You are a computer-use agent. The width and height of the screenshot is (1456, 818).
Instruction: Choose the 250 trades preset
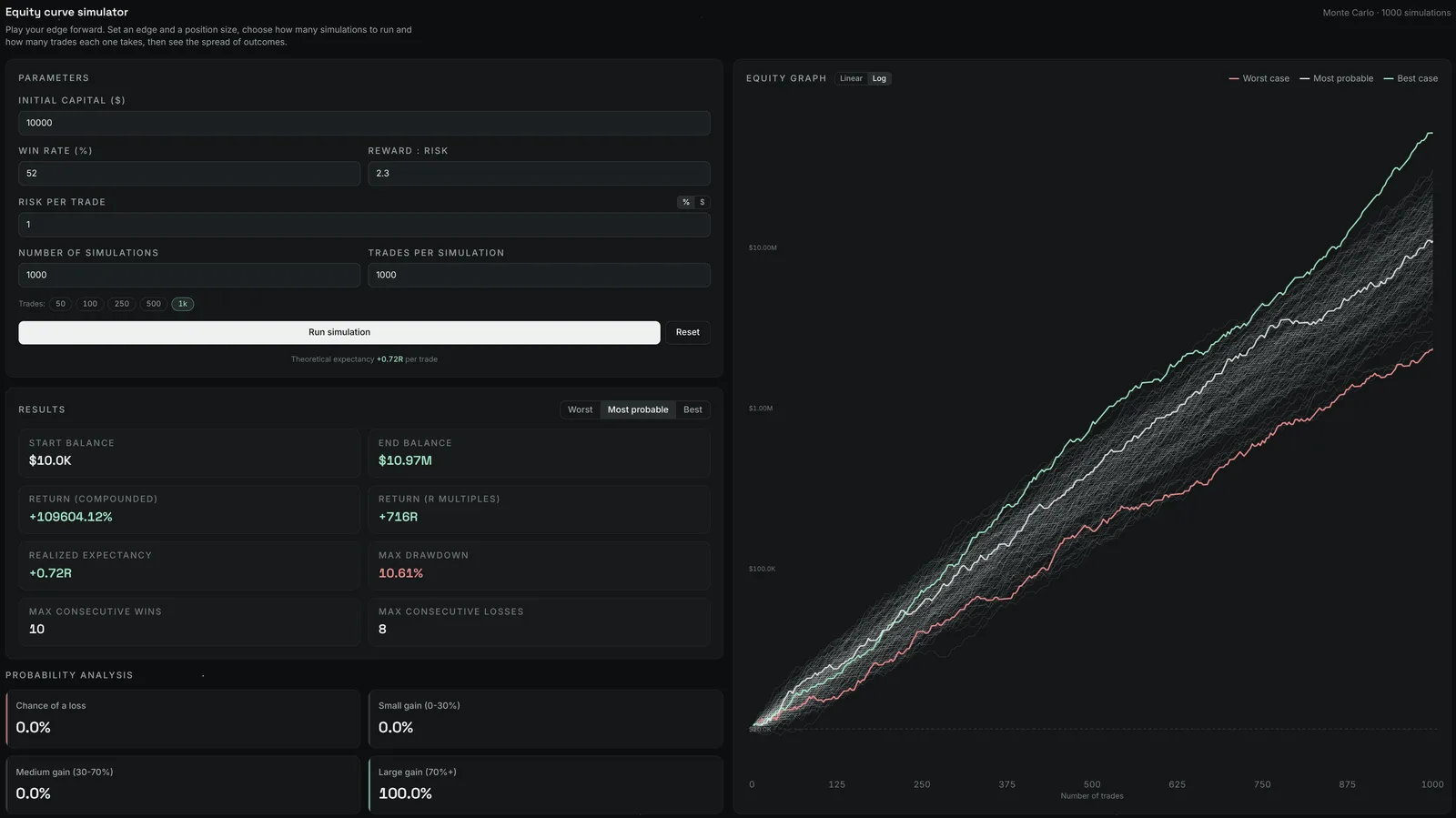[122, 304]
